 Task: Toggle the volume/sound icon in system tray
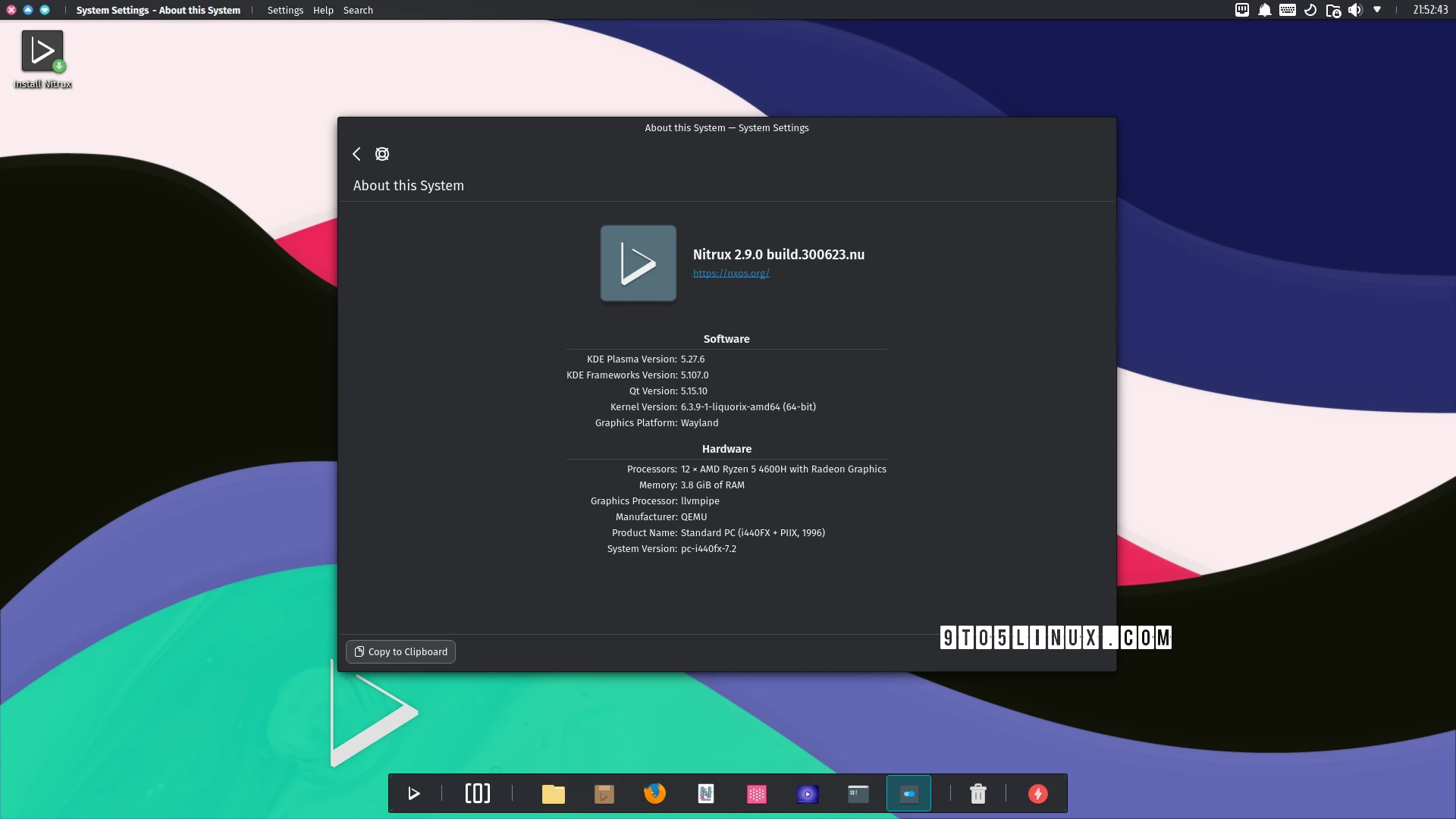(x=1356, y=10)
